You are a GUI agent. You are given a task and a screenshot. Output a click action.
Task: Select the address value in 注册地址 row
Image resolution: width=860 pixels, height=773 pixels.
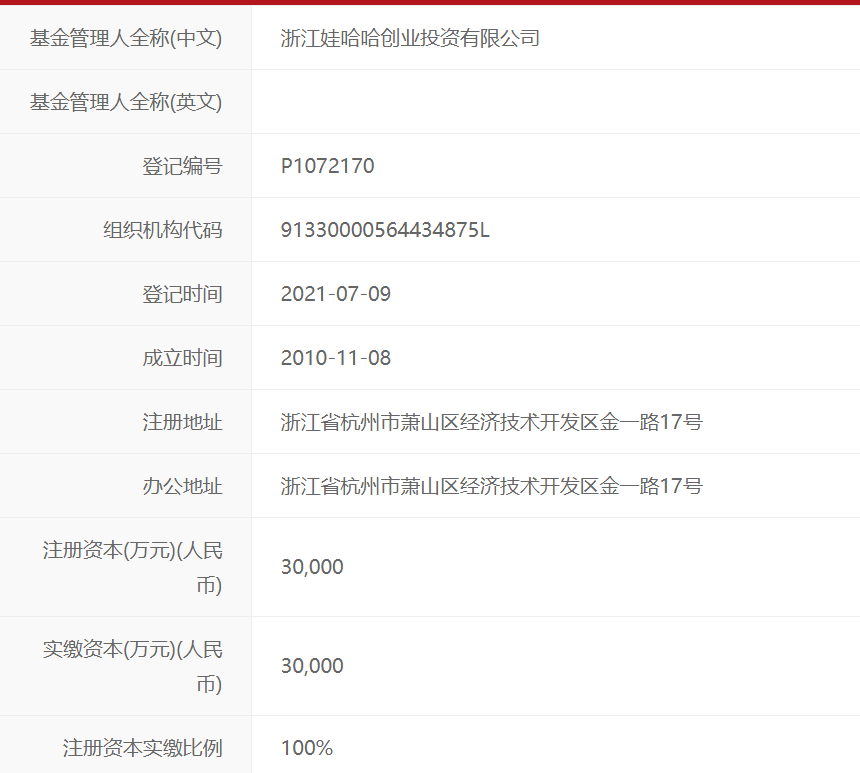(x=491, y=422)
